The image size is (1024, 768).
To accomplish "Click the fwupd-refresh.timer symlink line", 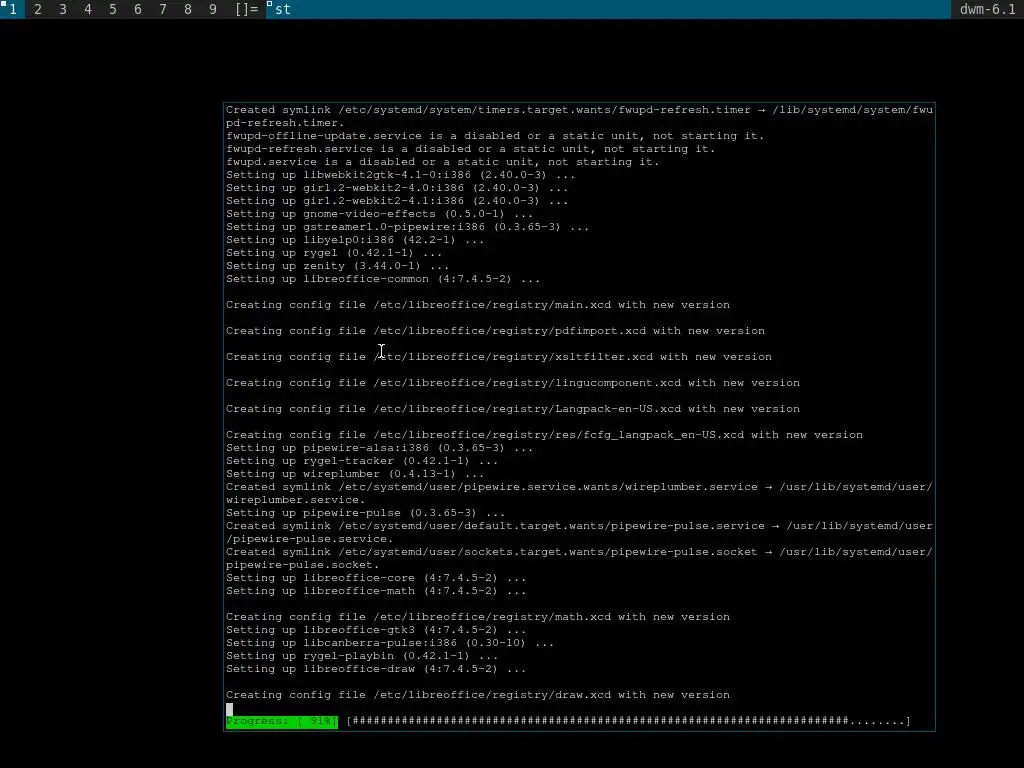I will pos(579,116).
